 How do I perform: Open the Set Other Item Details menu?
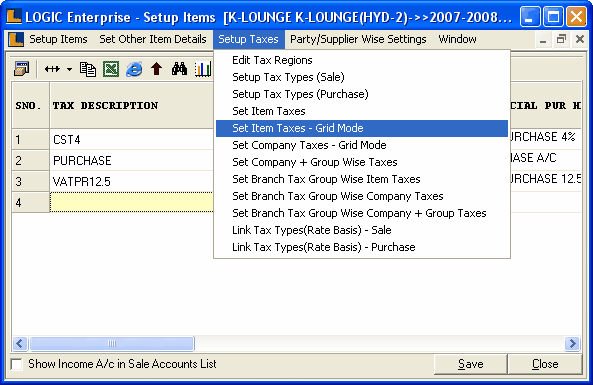point(153,39)
